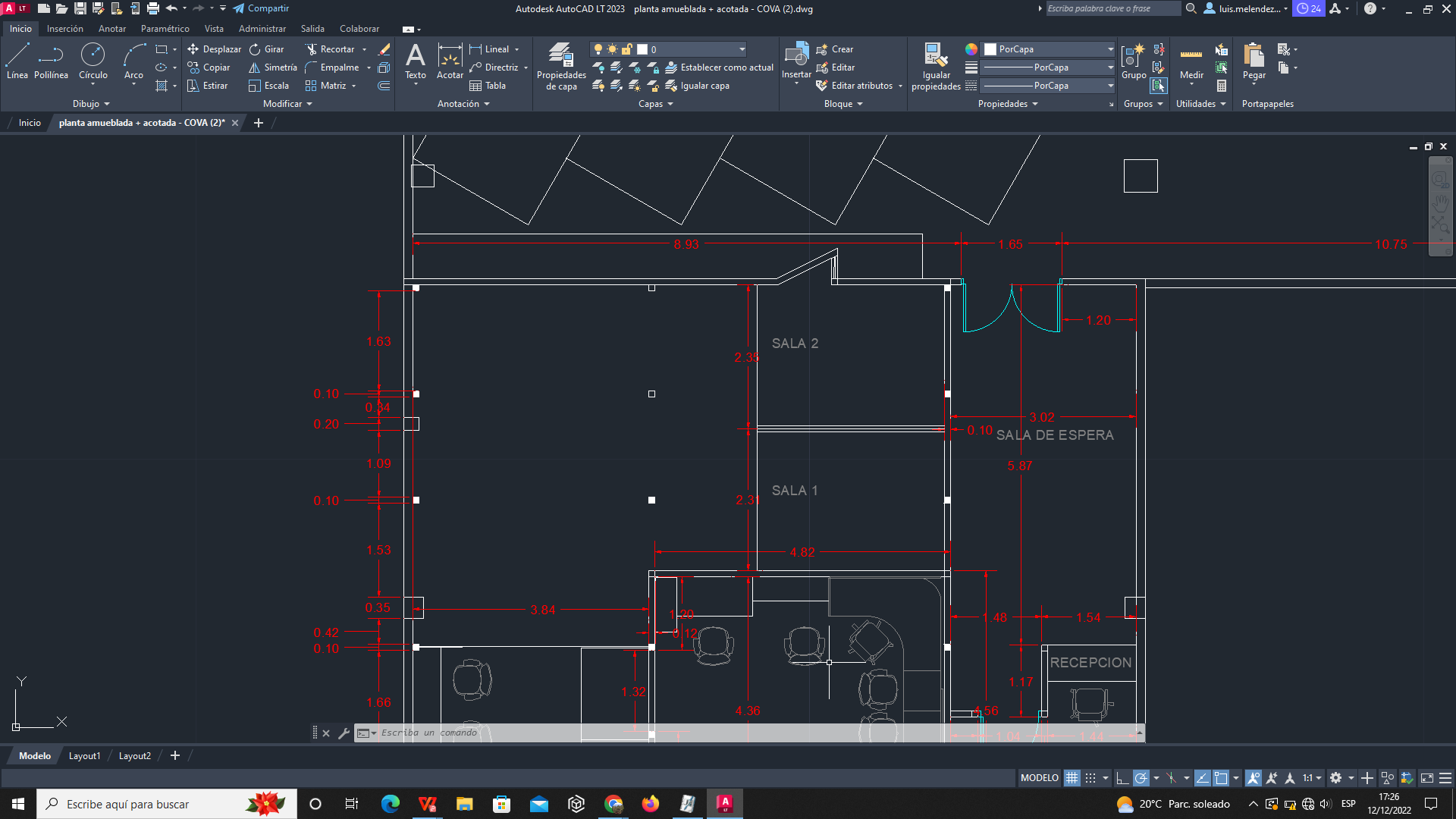The image size is (1456, 819).
Task: Click the Insertar block tool
Action: (796, 61)
